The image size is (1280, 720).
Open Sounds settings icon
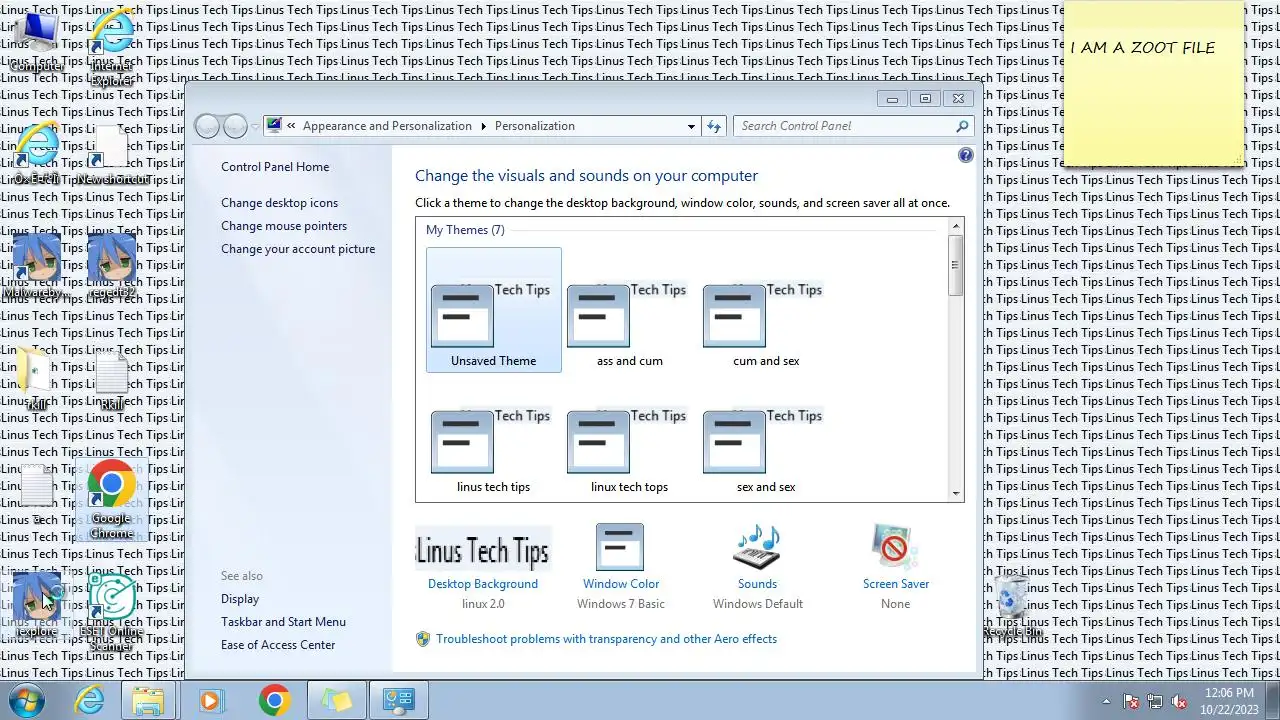click(x=757, y=546)
